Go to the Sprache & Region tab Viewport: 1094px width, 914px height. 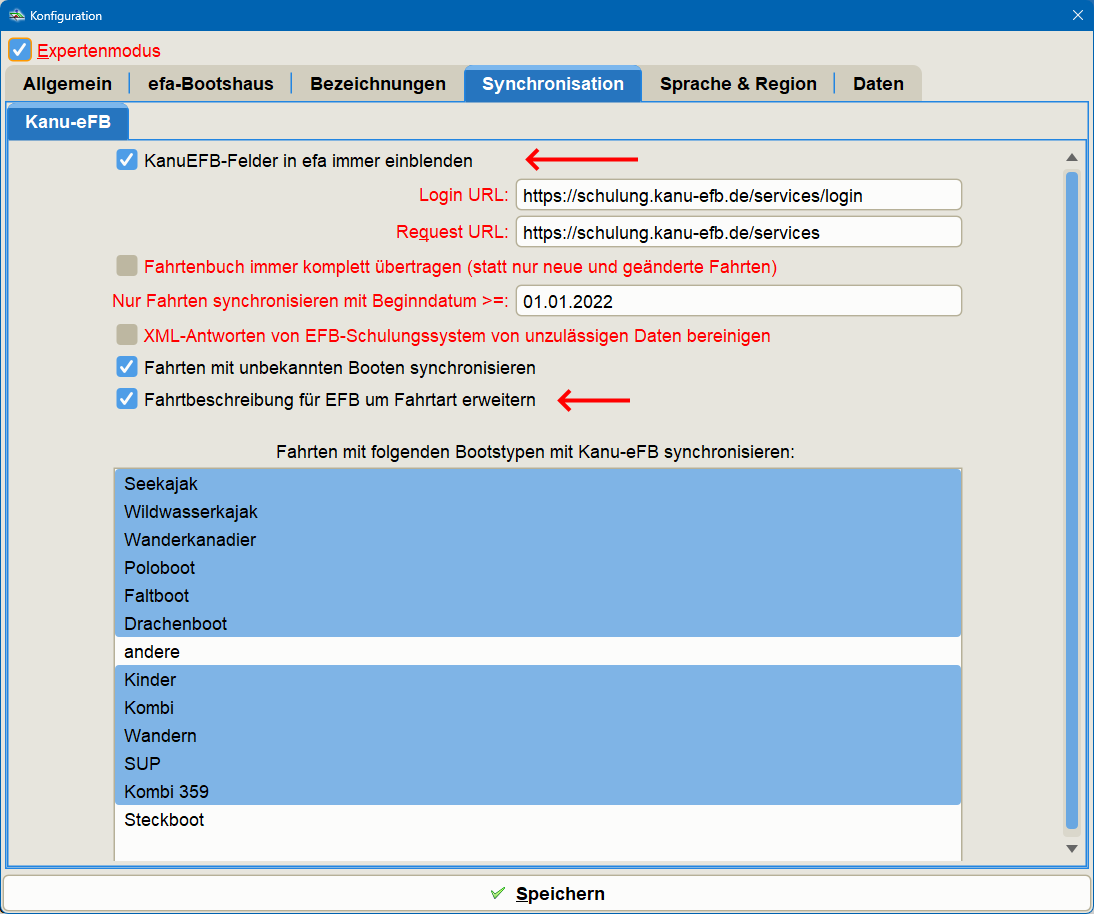pos(738,84)
